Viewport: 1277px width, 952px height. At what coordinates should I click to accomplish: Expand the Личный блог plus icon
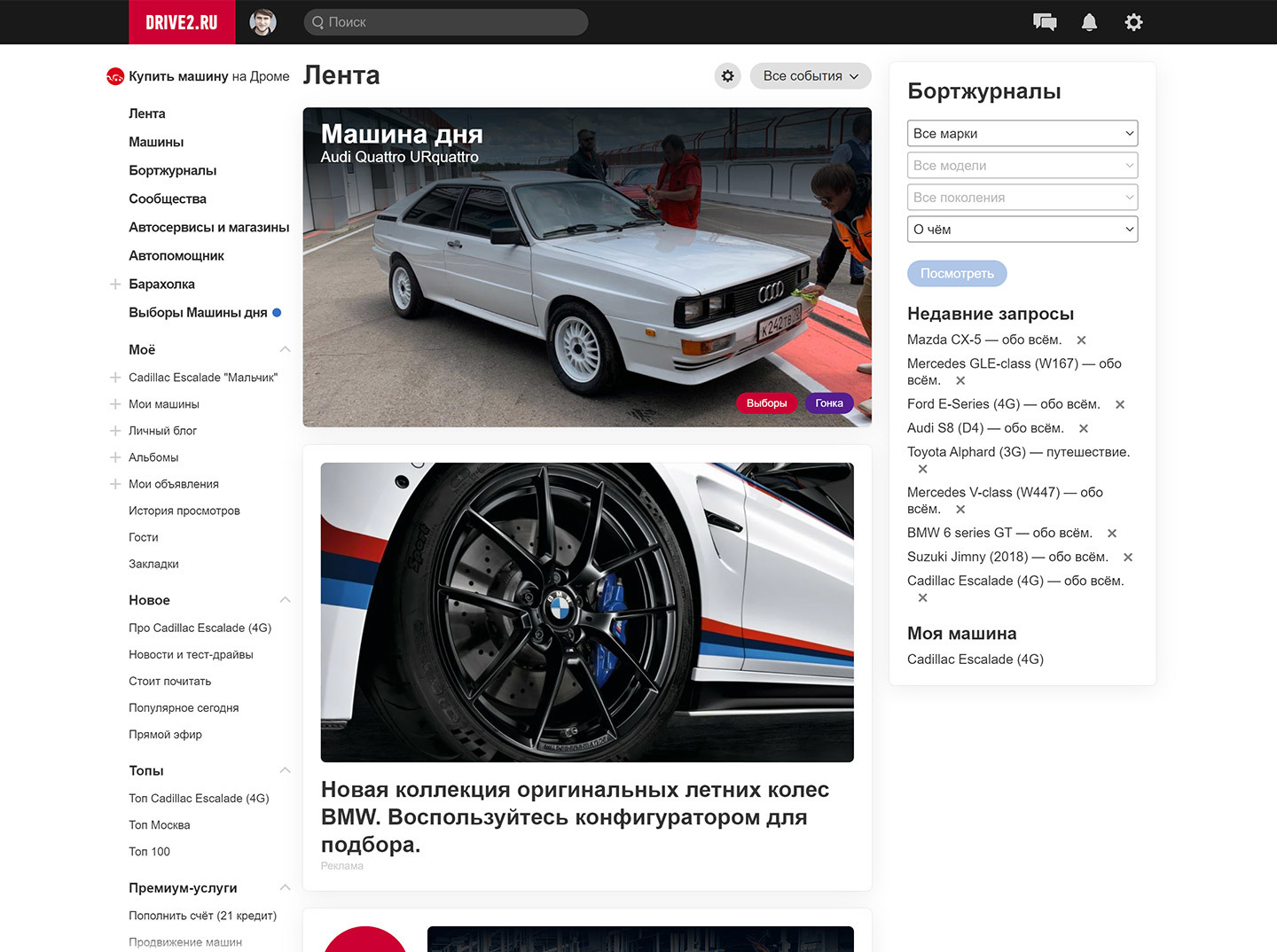coord(115,431)
